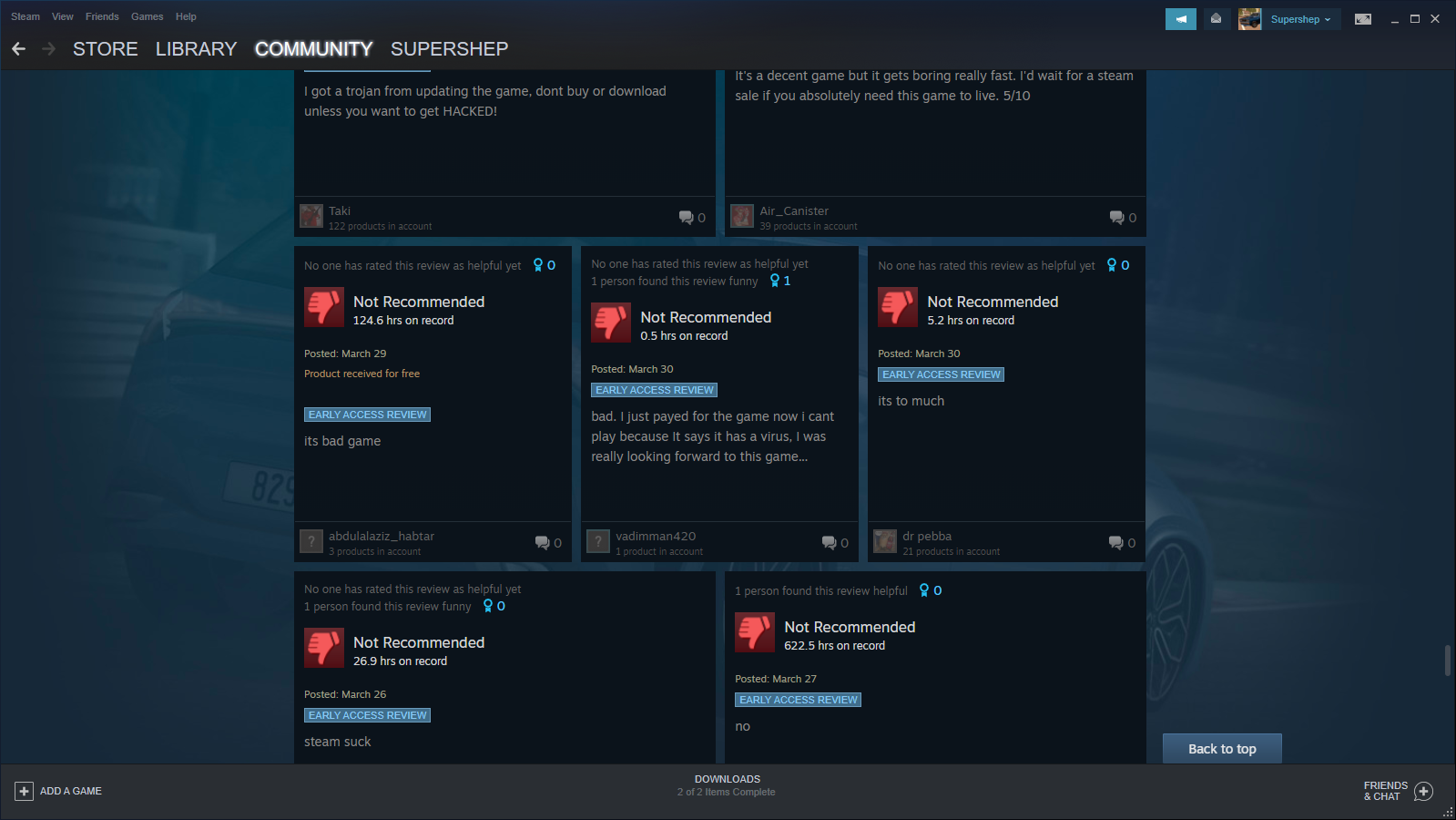Go to the COMMUNITY tab

[314, 49]
